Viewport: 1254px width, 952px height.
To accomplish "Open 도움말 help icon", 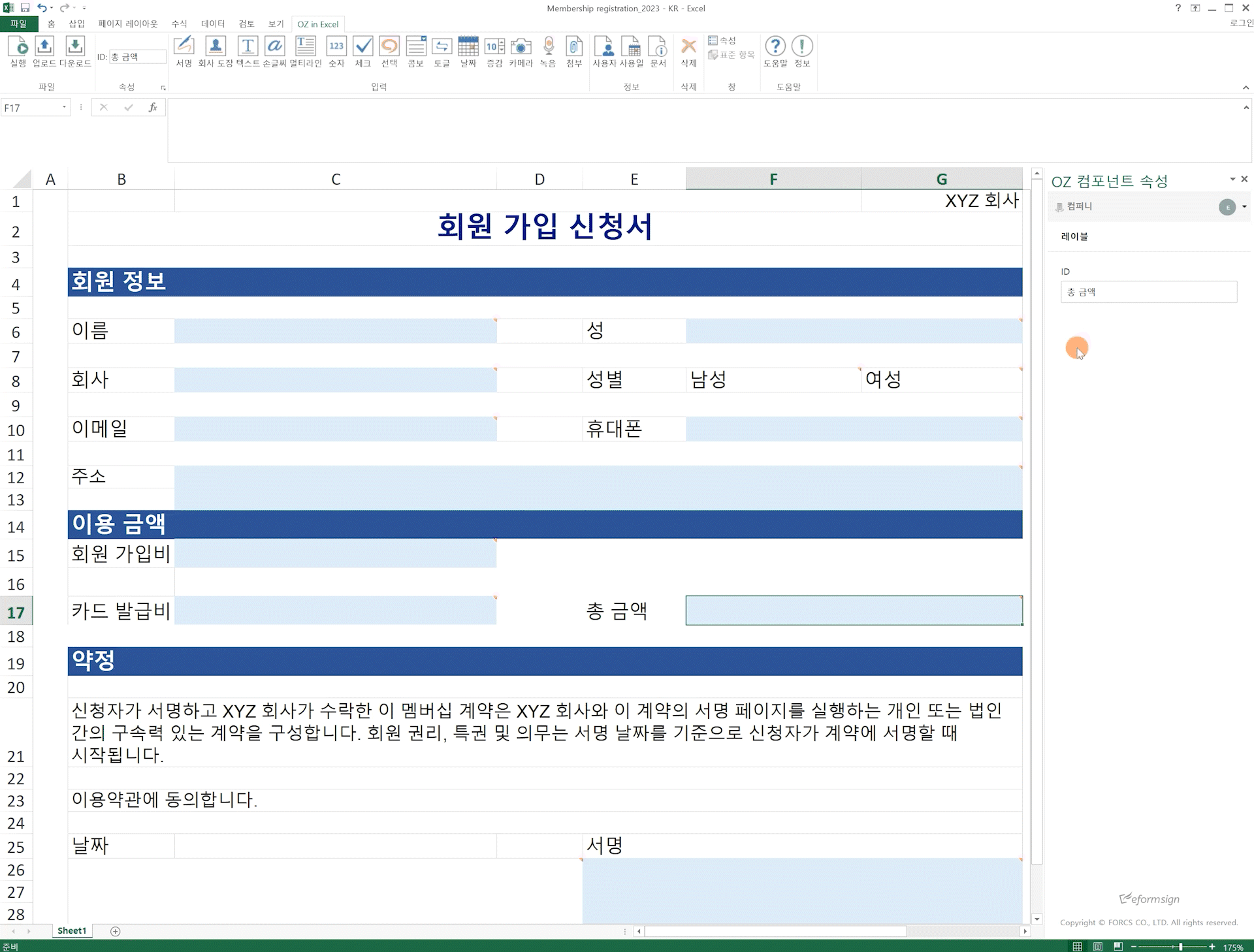I will click(x=775, y=52).
